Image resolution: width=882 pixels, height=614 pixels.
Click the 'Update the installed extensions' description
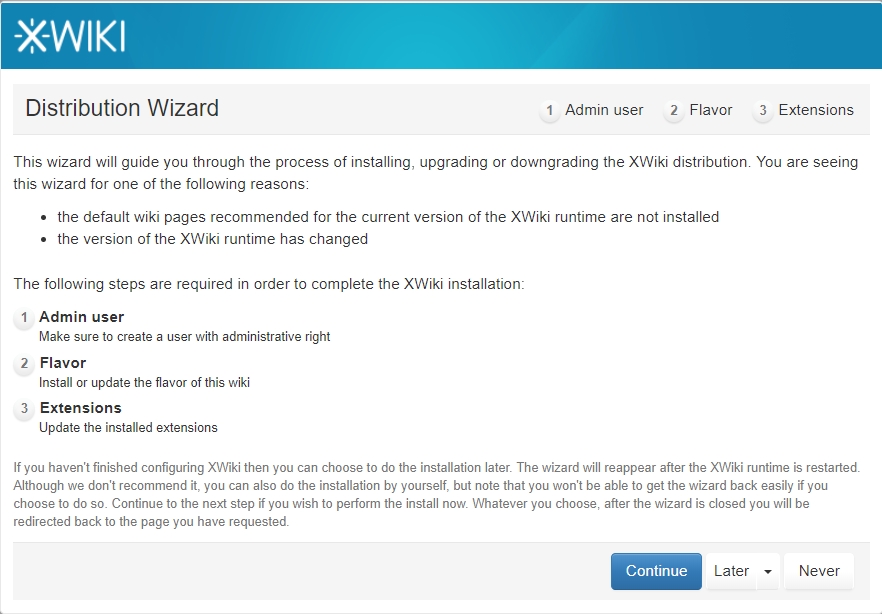128,427
